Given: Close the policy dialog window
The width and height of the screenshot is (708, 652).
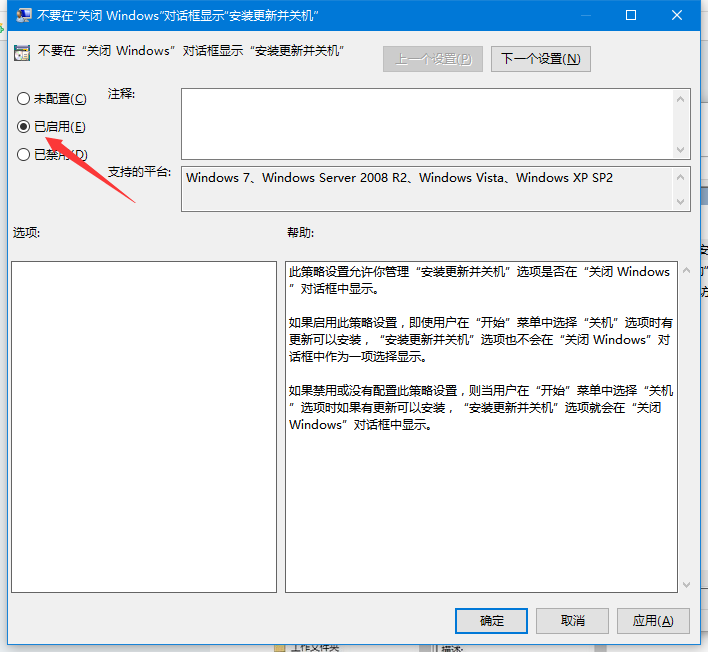Looking at the screenshot, I should [x=677, y=15].
